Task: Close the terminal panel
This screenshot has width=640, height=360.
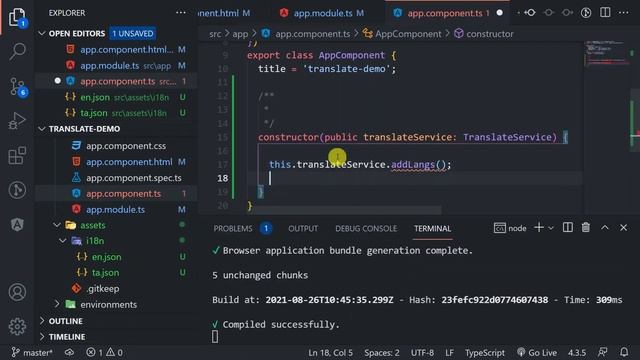Action: coord(623,228)
